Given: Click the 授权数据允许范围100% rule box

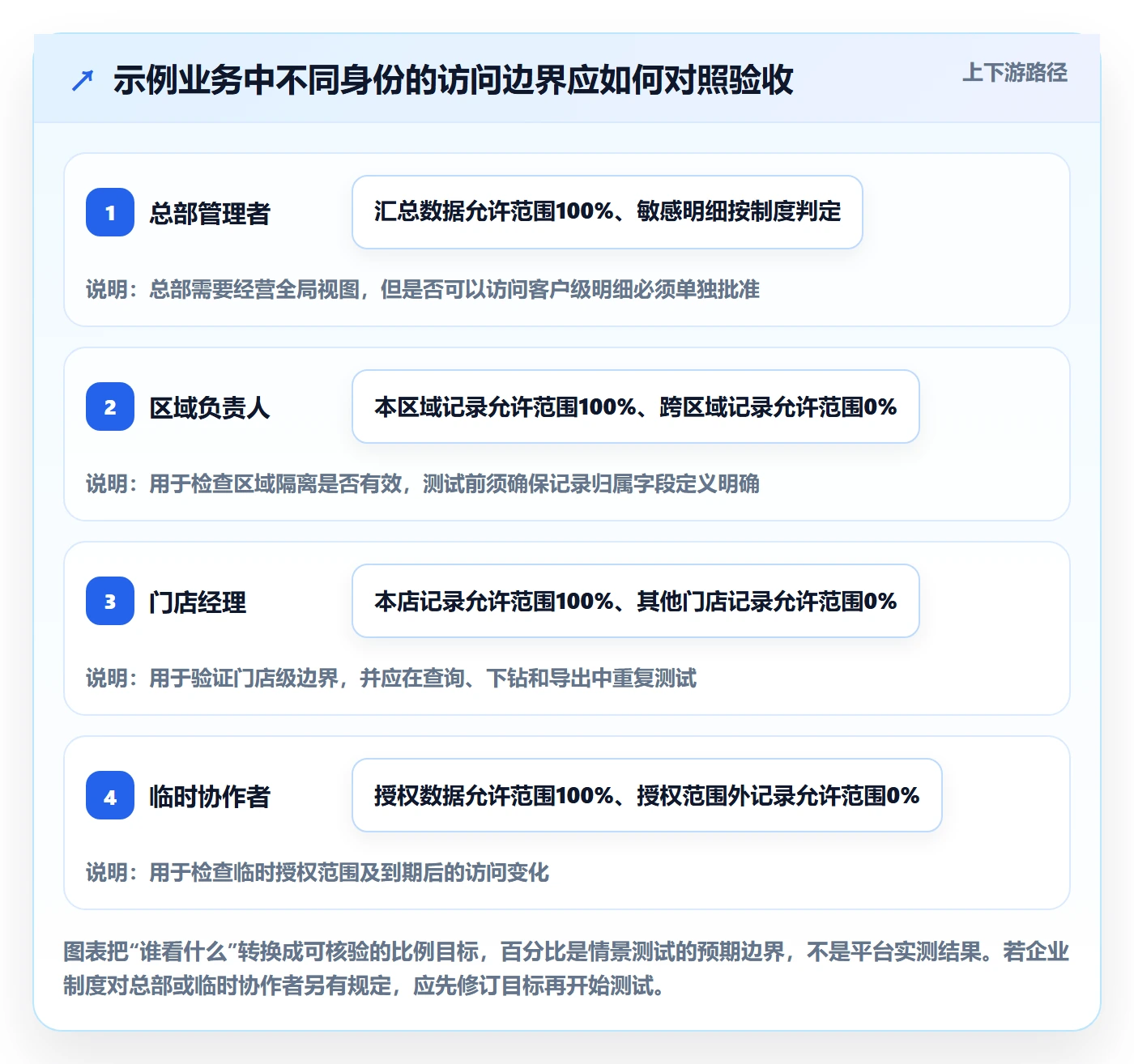Looking at the screenshot, I should [x=647, y=795].
